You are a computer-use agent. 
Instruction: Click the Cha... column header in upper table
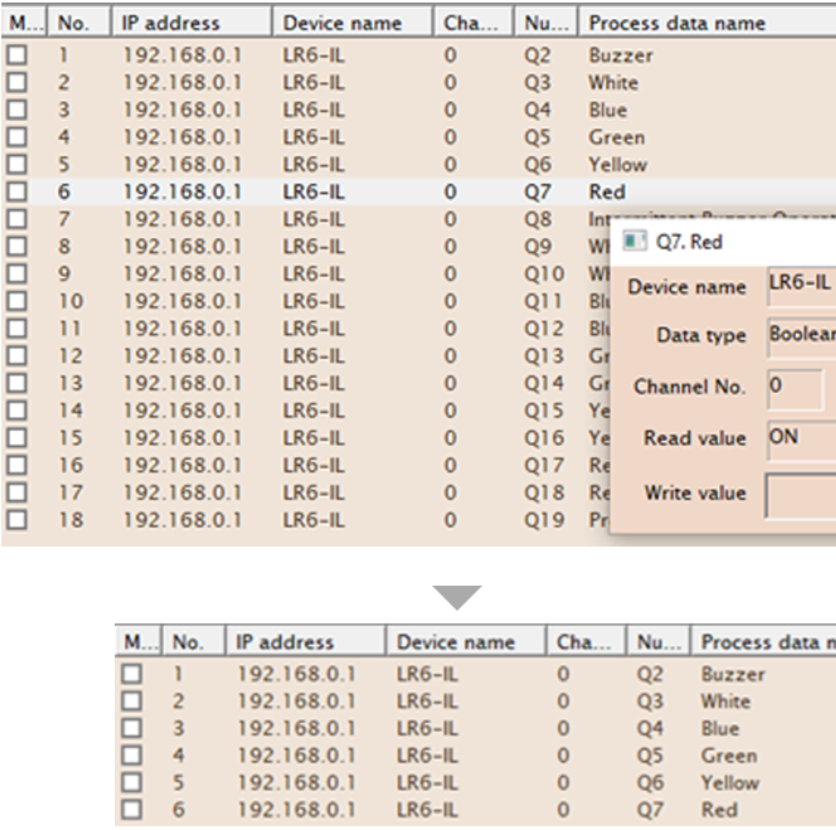pos(473,23)
